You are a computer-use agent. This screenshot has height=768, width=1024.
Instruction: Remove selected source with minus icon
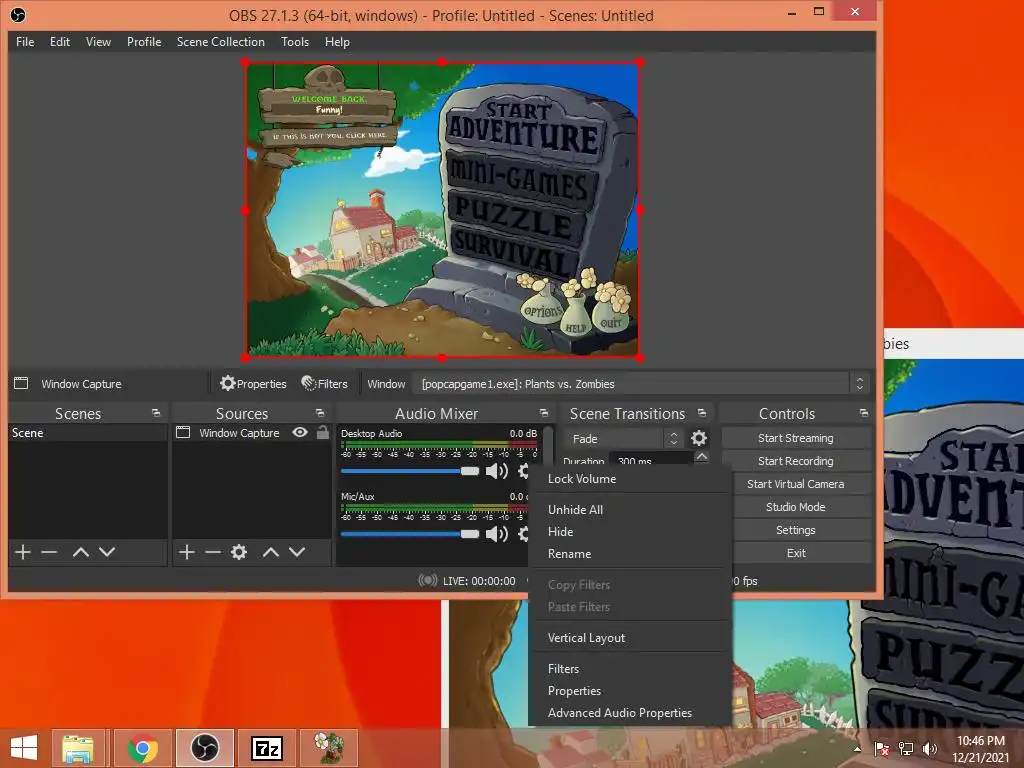click(x=213, y=552)
